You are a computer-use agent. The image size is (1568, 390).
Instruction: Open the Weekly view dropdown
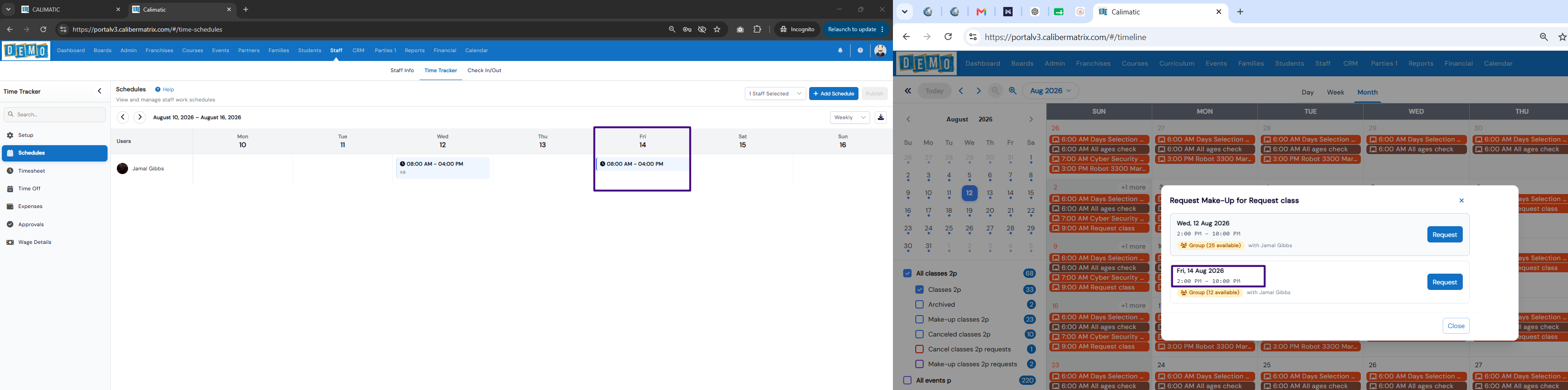[850, 117]
